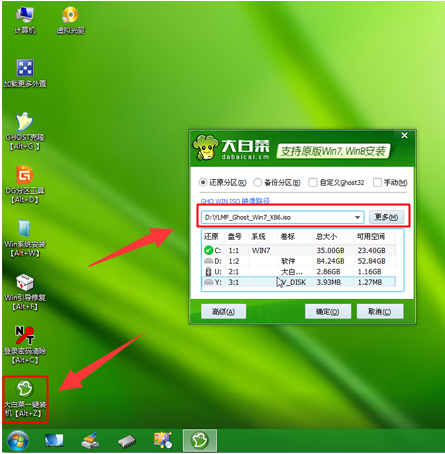
Task: Open the paintbrush tool in the taskbar
Action: [x=90, y=440]
